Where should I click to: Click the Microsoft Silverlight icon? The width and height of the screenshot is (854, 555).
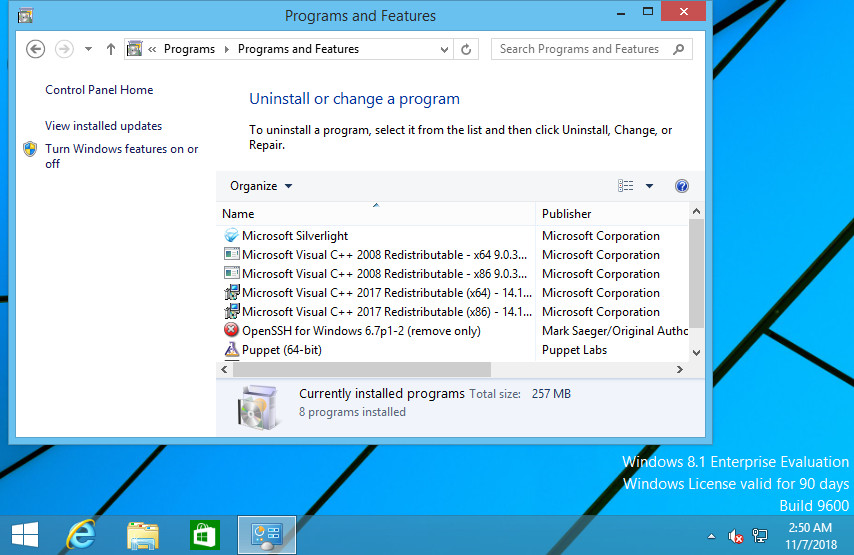point(231,235)
